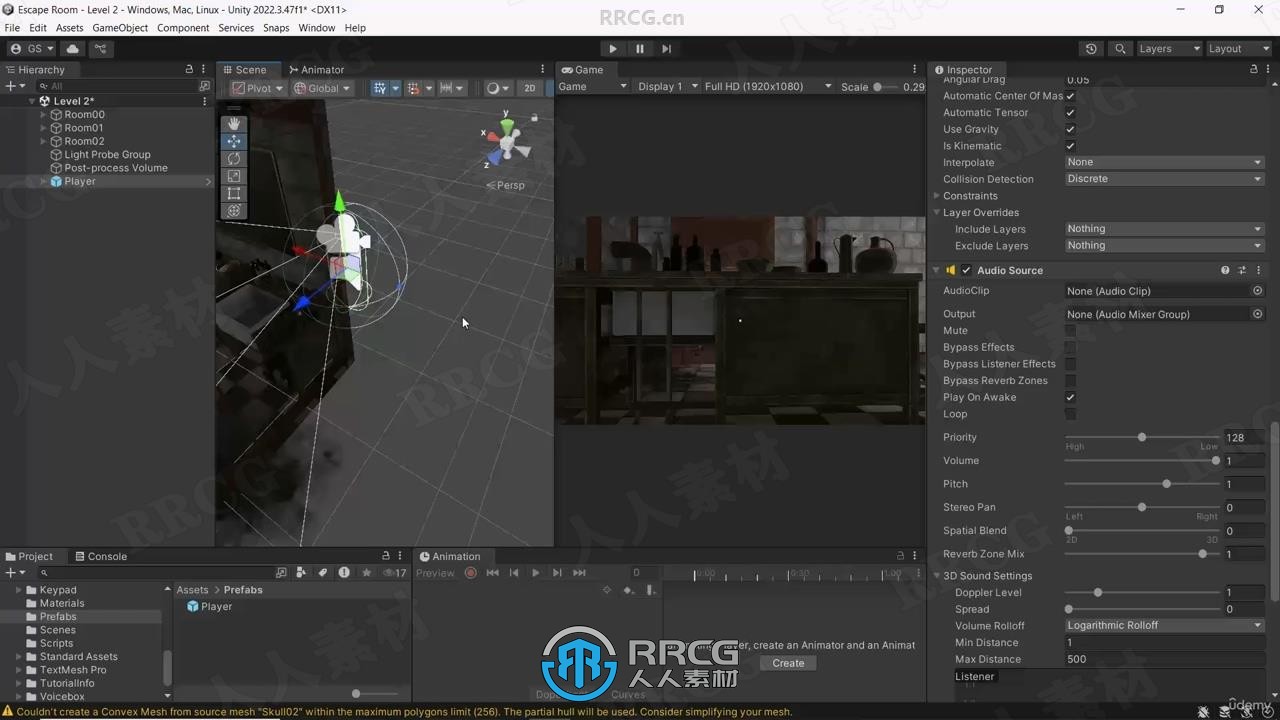The height and width of the screenshot is (720, 1280).
Task: Select the combined Transform tool
Action: [234, 211]
